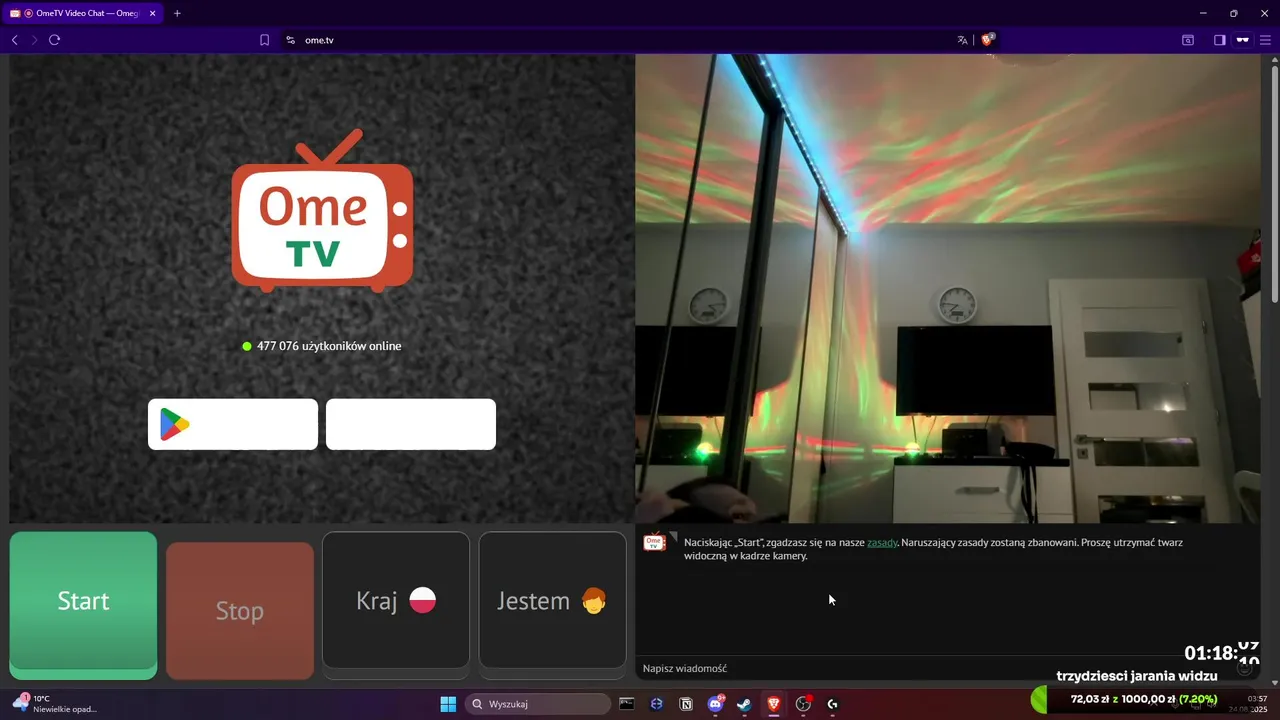Screen dimensions: 1280x720
Task: Toggle the browser sidebar panel icon
Action: (x=1219, y=40)
